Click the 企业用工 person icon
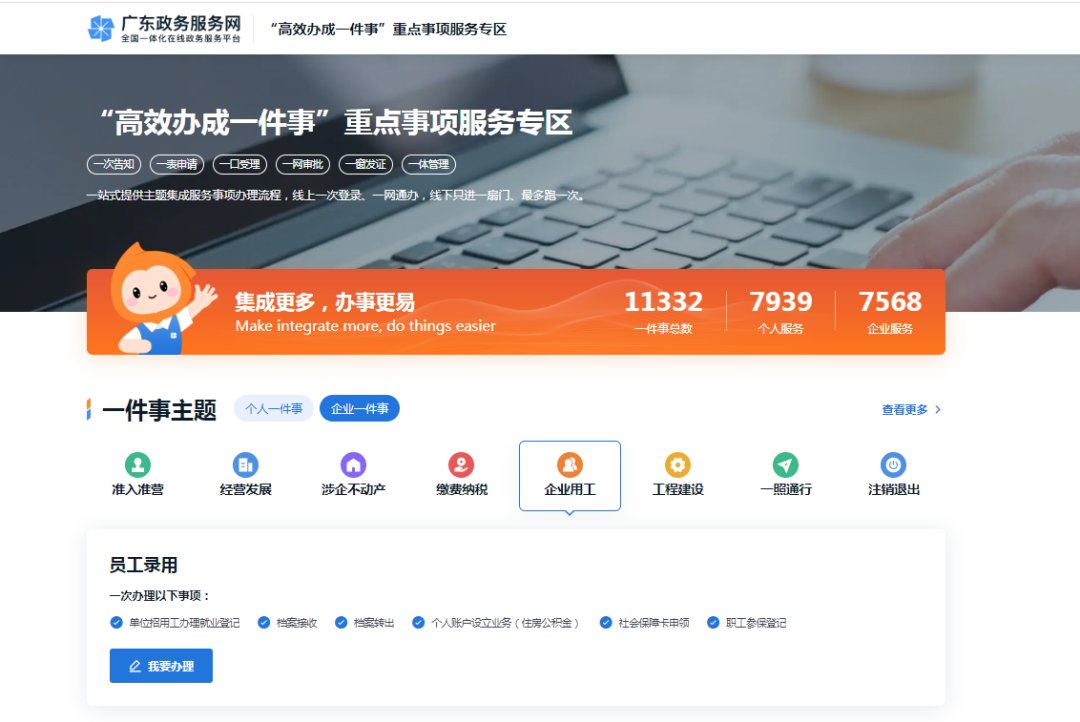The width and height of the screenshot is (1080, 722). tap(569, 463)
